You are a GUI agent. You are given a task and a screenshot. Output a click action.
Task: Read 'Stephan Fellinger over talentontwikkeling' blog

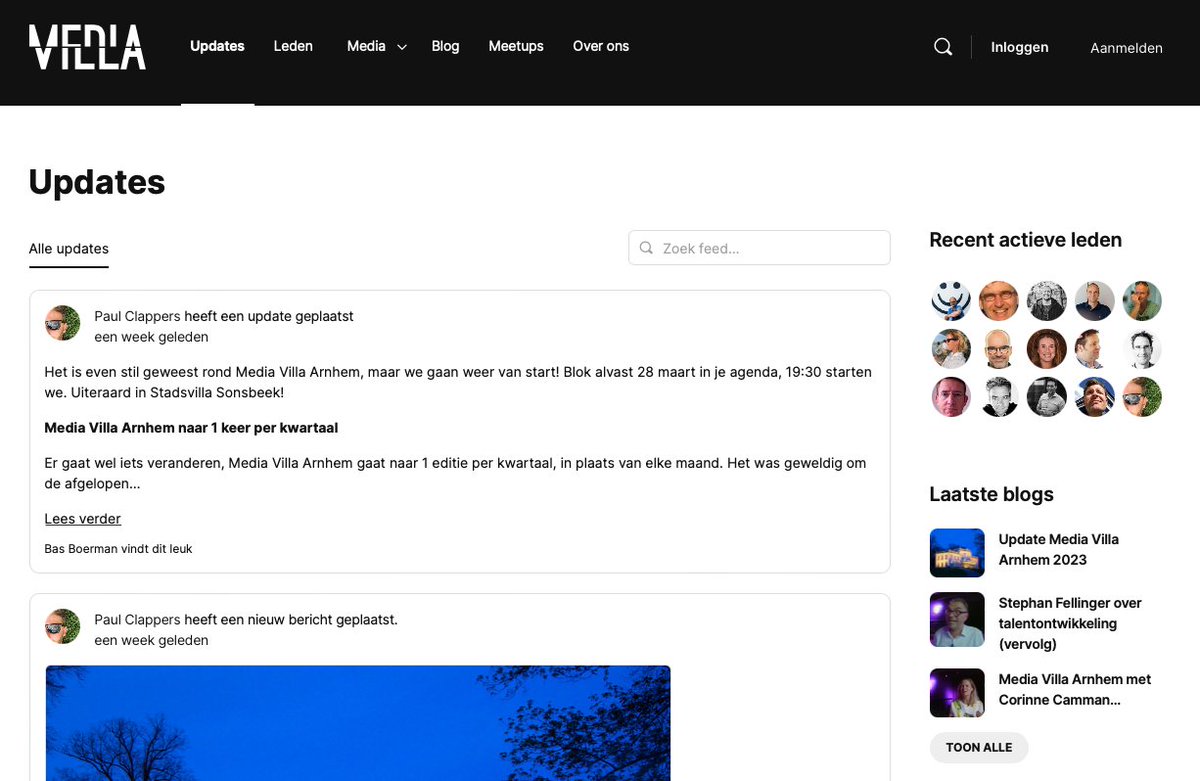pos(1070,623)
